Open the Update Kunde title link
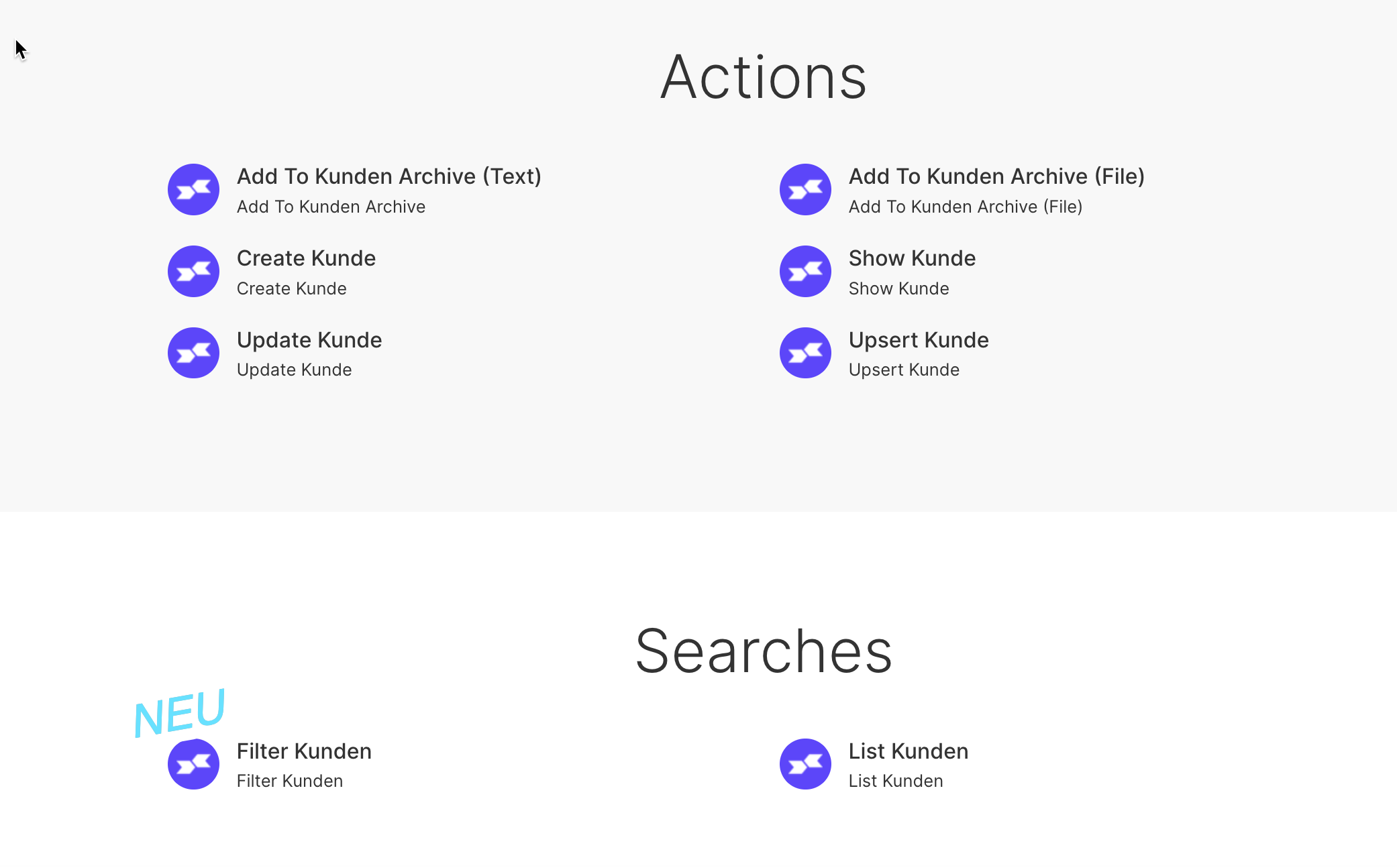 pos(309,340)
